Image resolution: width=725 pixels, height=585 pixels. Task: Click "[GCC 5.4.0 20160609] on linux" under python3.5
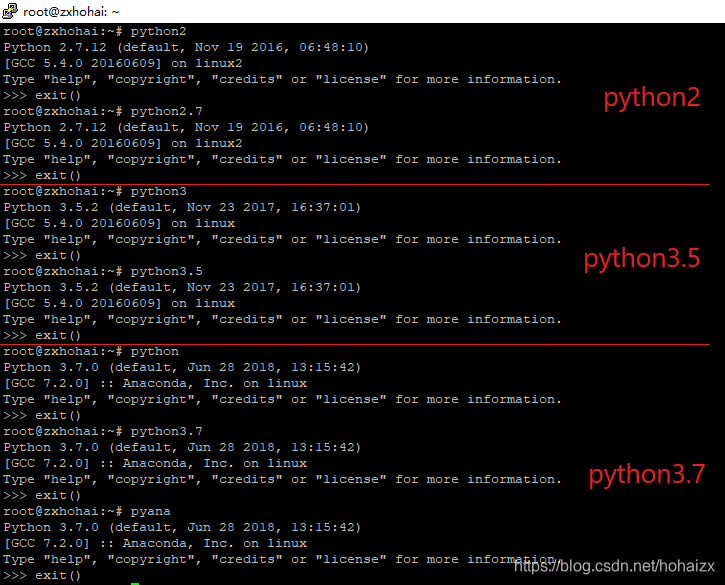tap(119, 303)
